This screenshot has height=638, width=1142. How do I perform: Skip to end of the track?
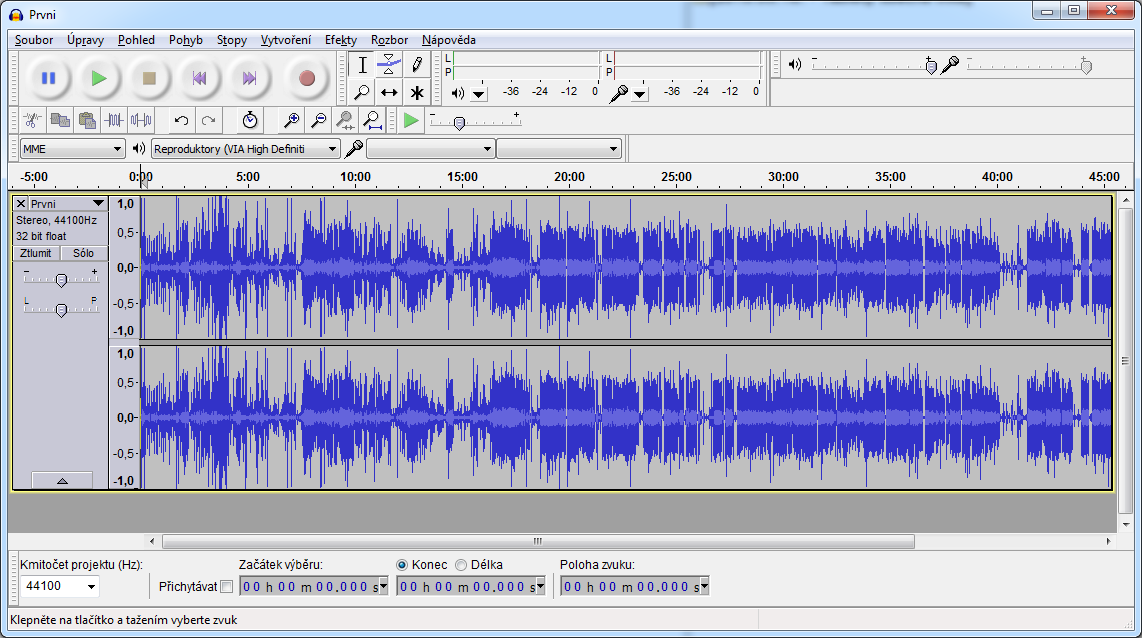coord(249,78)
